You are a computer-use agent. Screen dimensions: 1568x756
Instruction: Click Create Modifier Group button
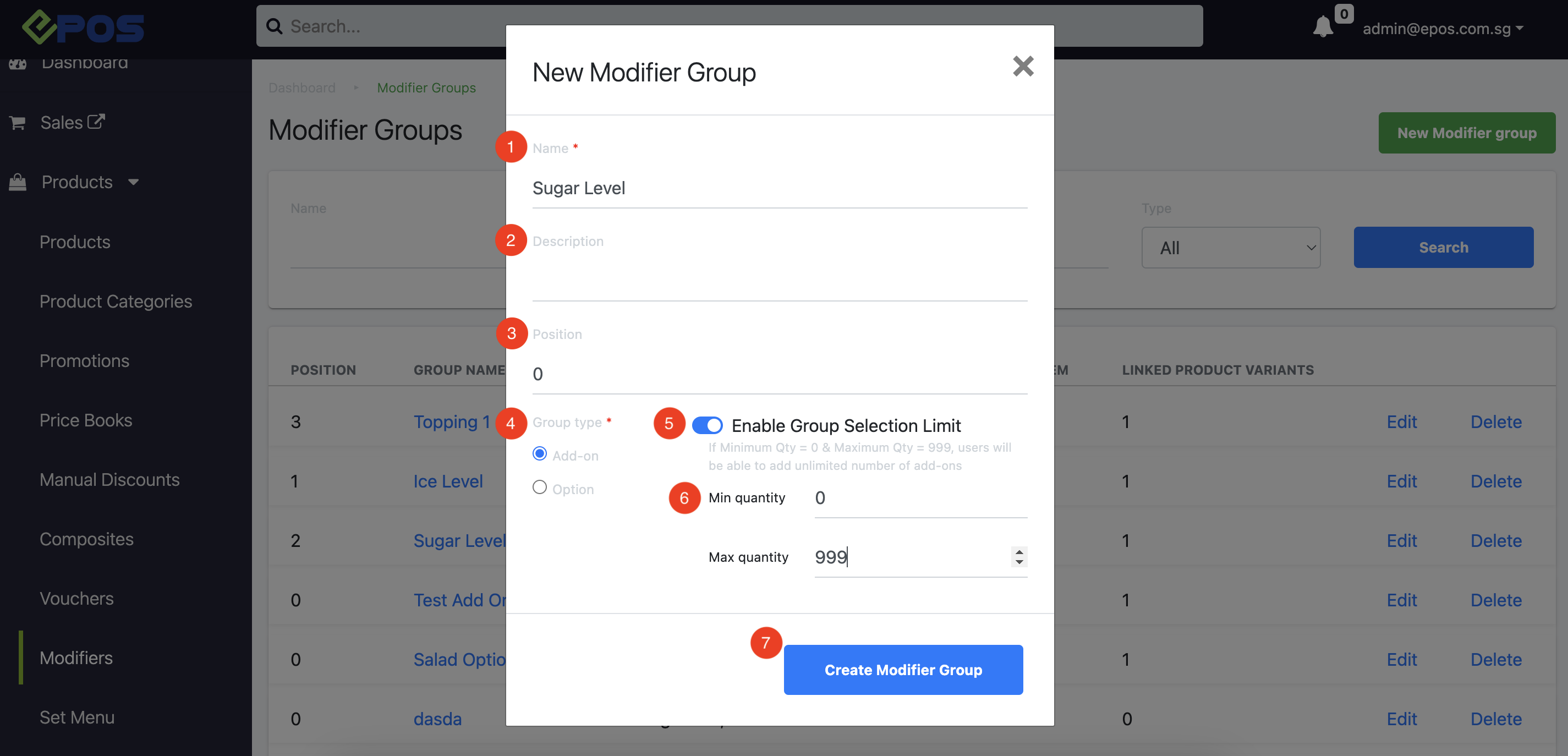pyautogui.click(x=903, y=670)
